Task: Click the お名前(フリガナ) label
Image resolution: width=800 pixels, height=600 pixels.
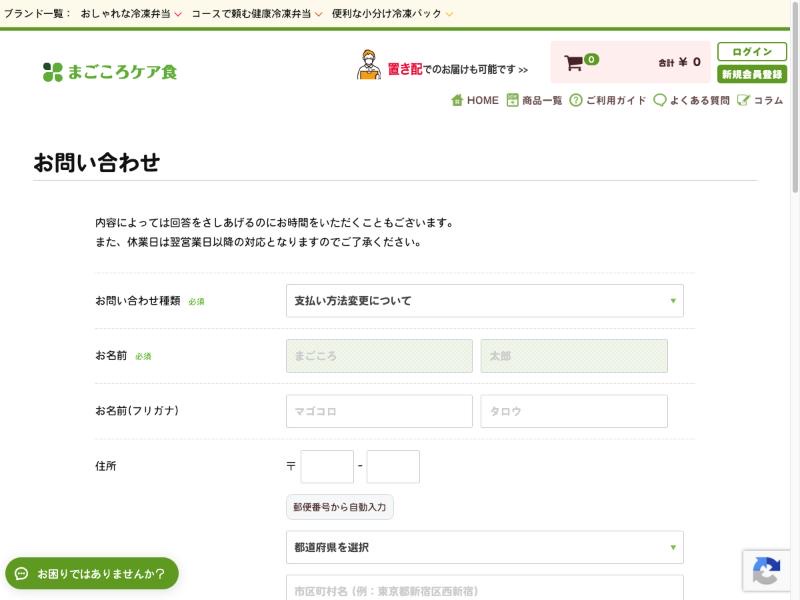Action: tap(137, 411)
